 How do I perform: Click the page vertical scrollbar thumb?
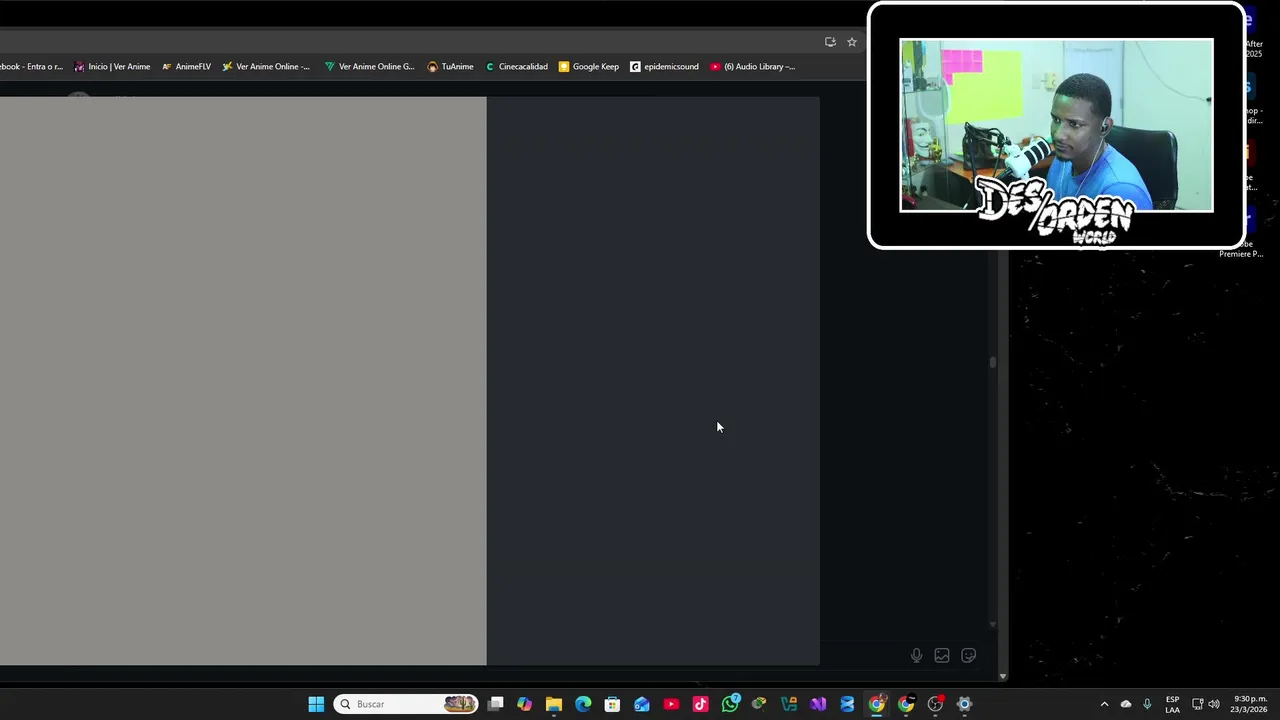tap(992, 362)
